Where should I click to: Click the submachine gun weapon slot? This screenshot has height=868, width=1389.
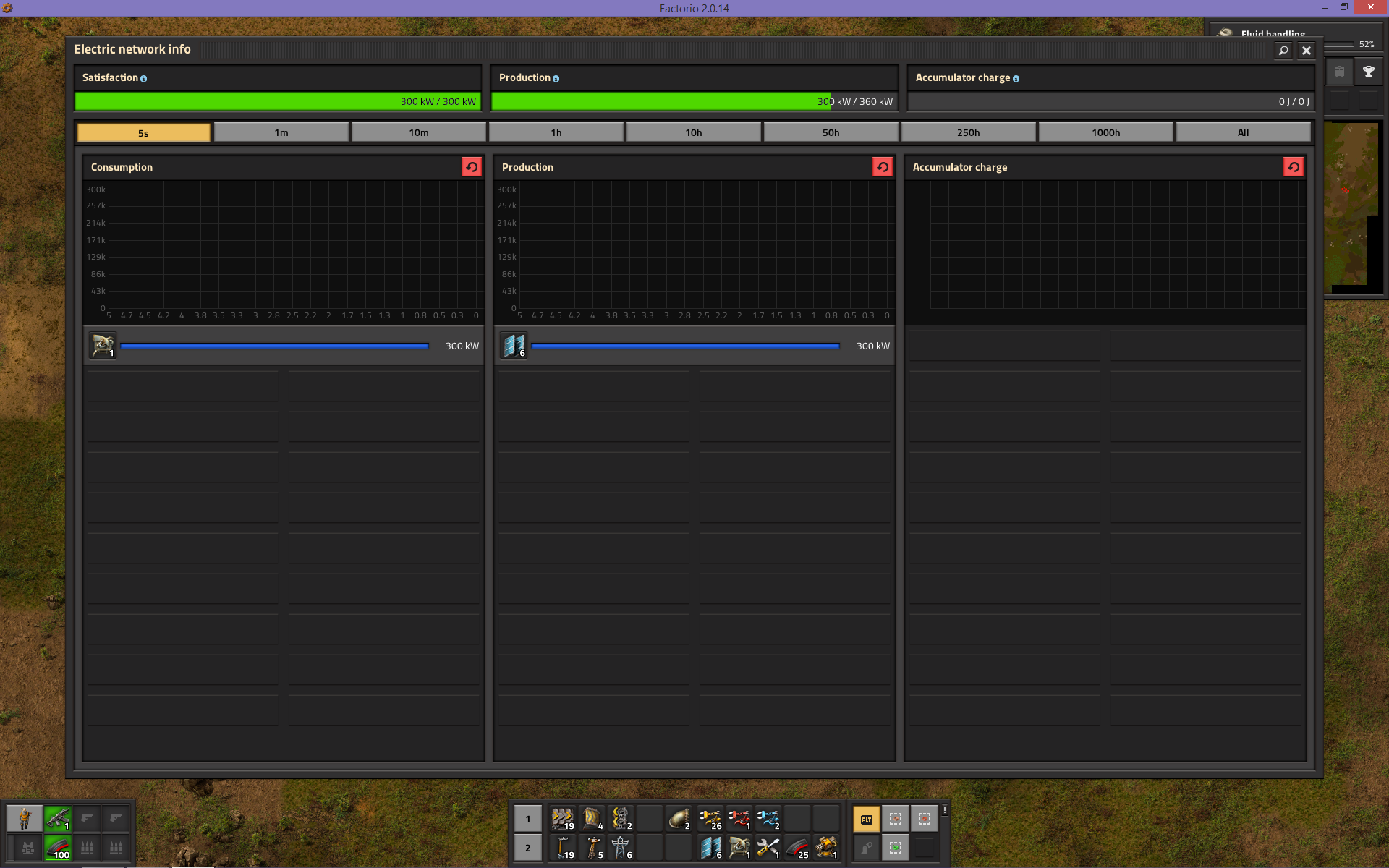tap(58, 819)
